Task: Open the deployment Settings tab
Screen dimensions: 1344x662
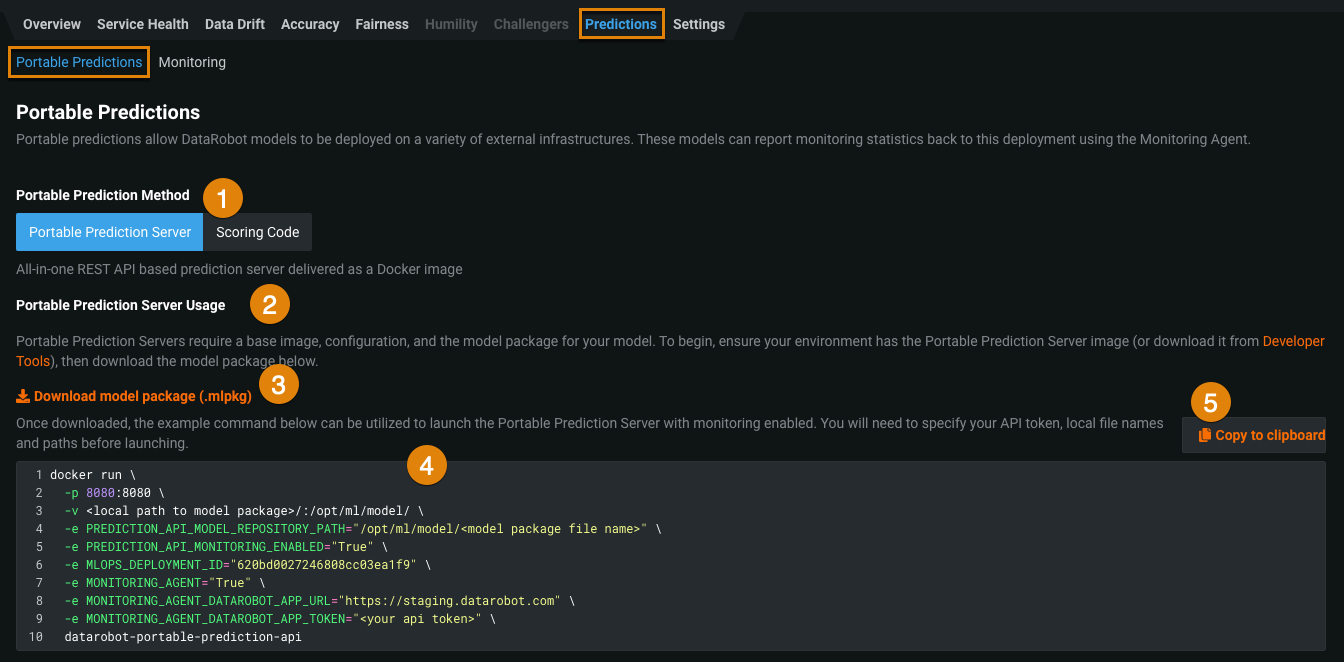Action: pos(699,24)
